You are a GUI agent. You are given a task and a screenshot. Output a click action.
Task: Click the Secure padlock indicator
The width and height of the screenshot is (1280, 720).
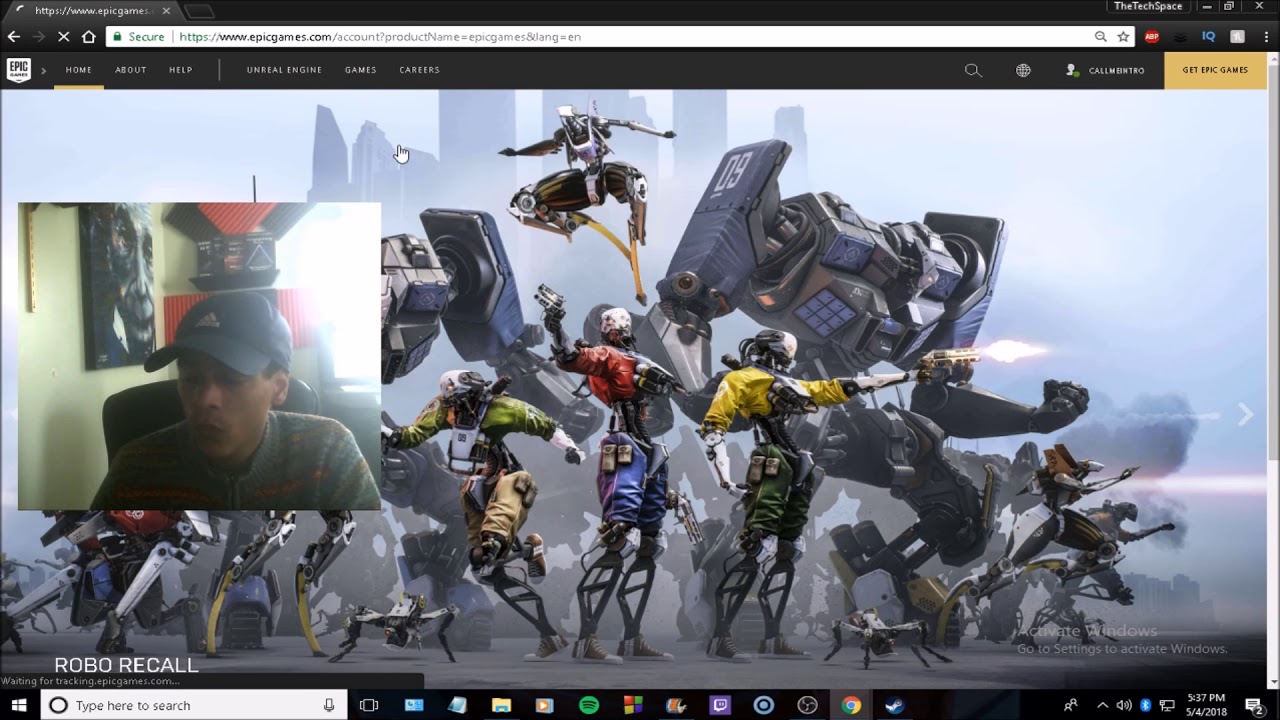[x=138, y=36]
